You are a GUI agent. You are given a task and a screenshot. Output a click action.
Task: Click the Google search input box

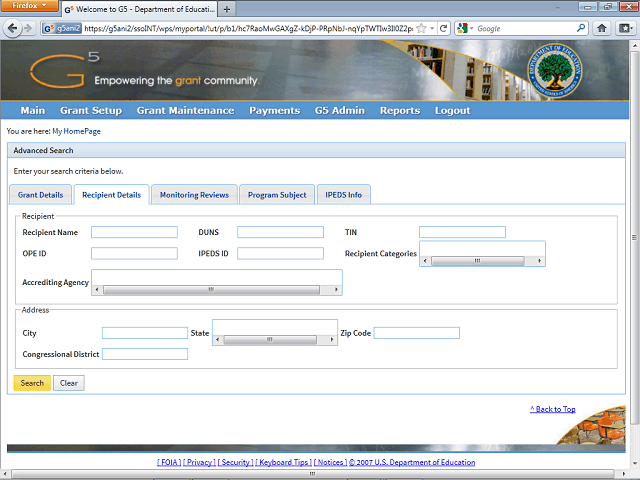(x=525, y=28)
